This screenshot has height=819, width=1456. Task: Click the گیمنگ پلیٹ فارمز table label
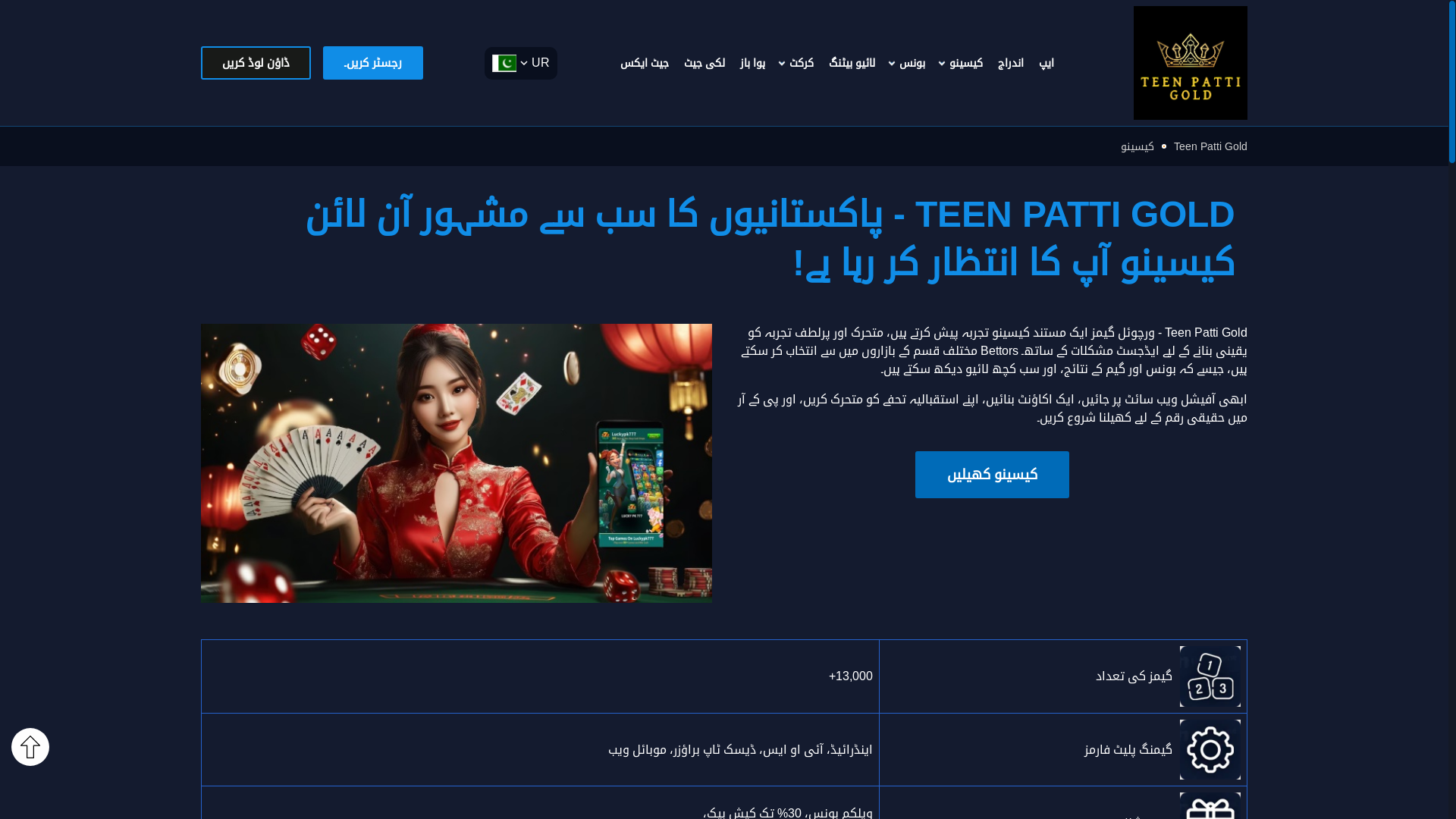1128,749
